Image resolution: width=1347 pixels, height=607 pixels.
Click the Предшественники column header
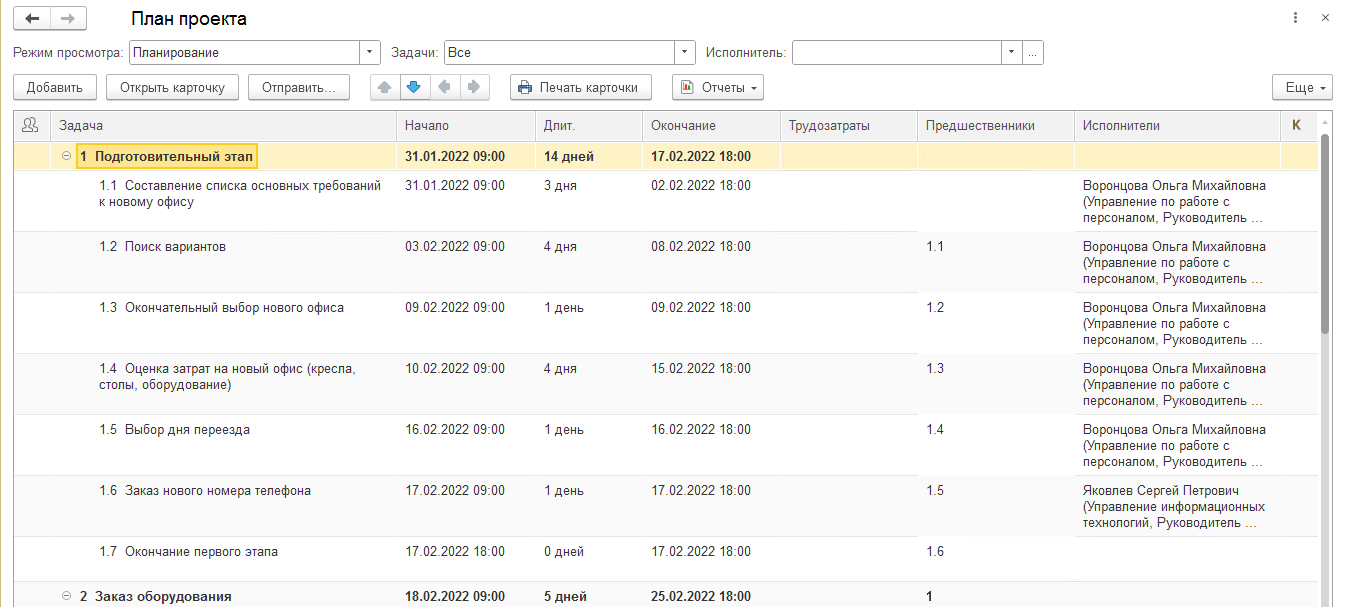pyautogui.click(x=996, y=125)
